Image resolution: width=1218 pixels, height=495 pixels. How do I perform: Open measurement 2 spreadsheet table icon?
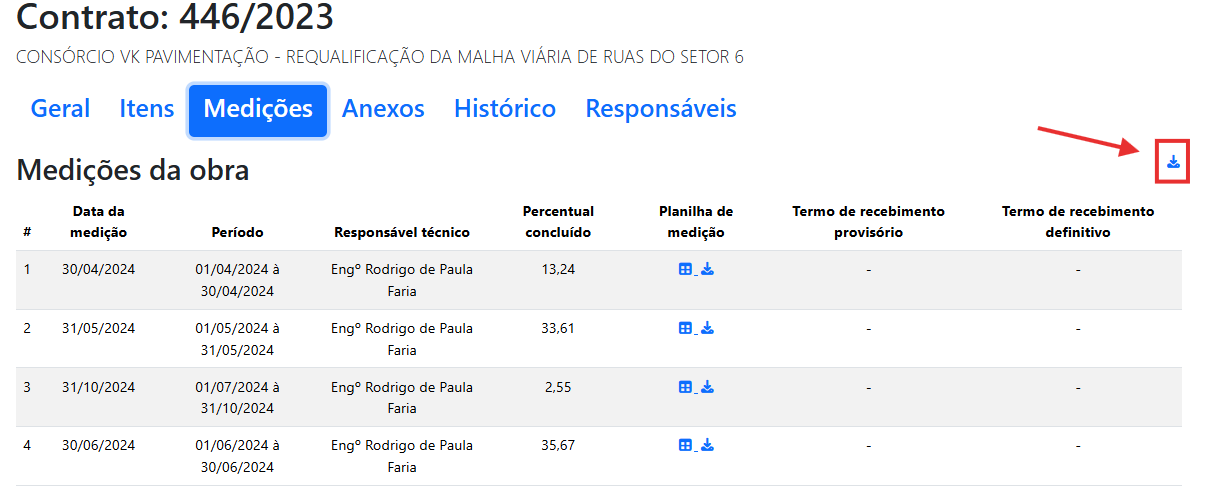pos(685,328)
